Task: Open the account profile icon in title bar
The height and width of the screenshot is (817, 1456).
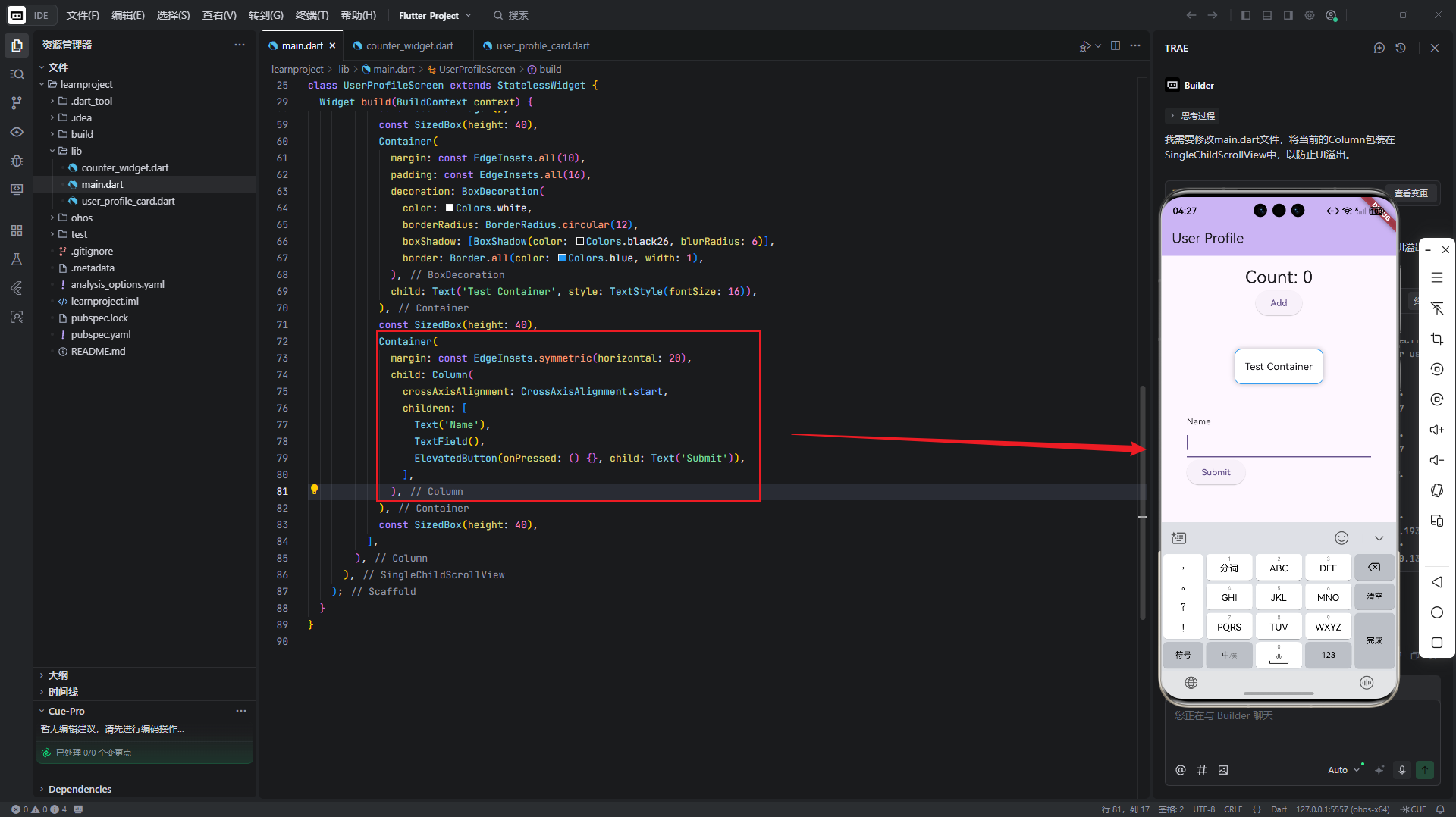Action: tap(1331, 15)
